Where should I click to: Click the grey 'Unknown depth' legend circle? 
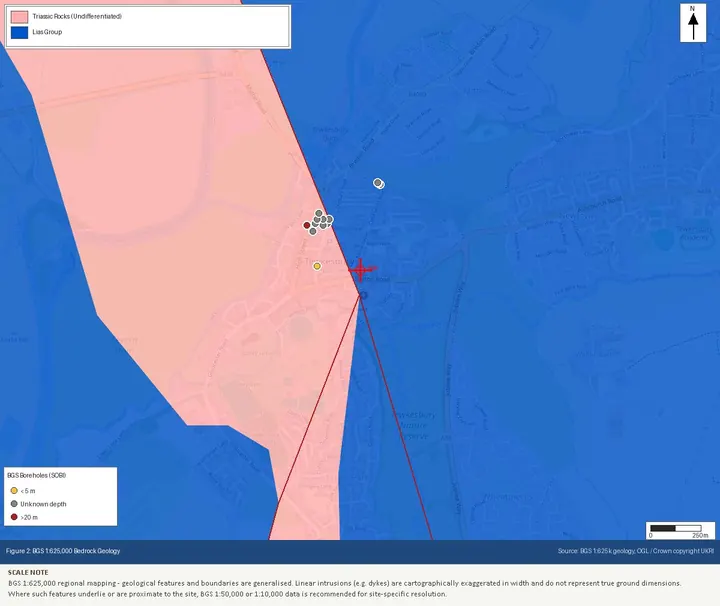14,504
